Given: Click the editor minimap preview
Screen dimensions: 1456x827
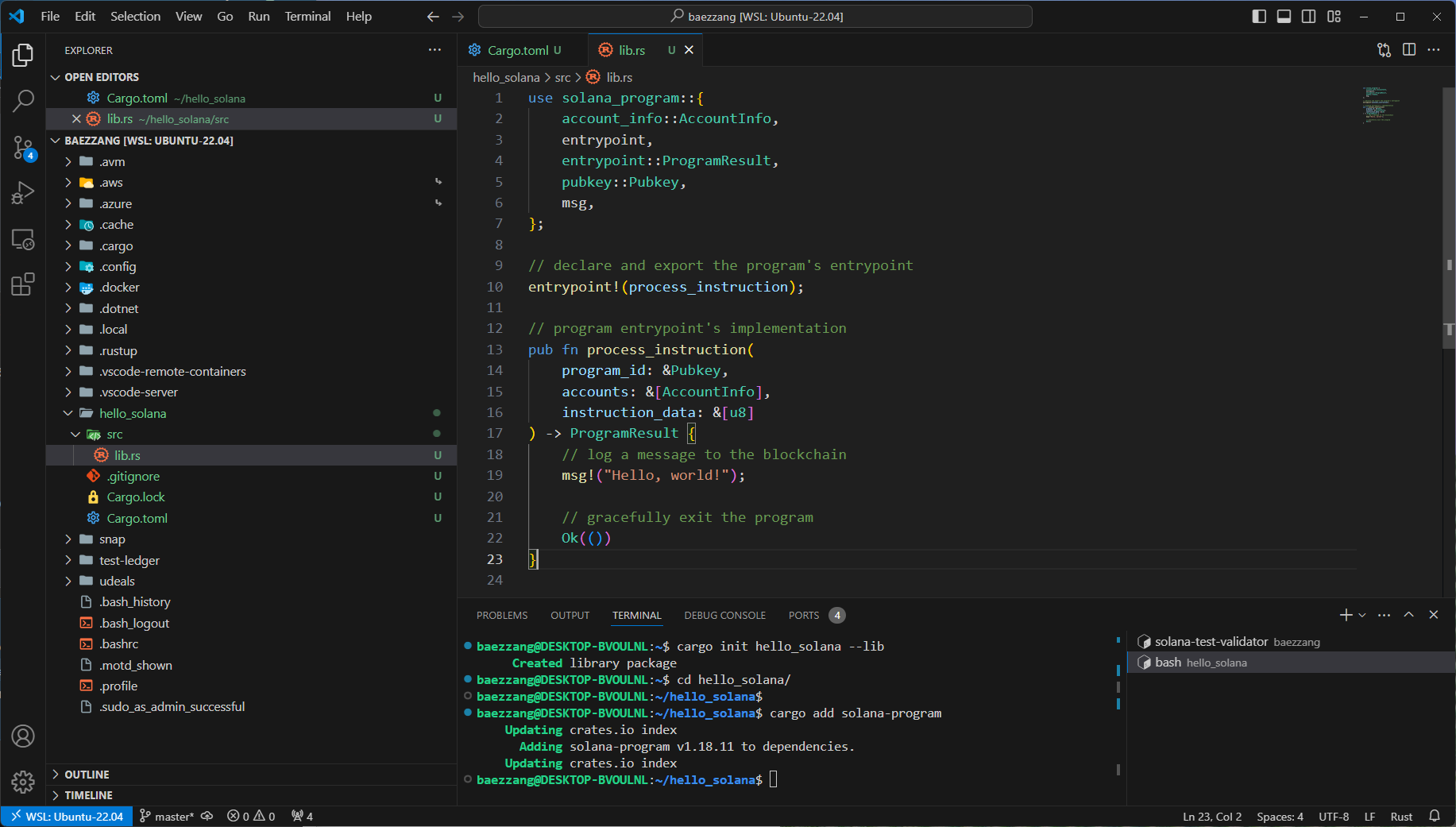Looking at the screenshot, I should click(x=1382, y=105).
